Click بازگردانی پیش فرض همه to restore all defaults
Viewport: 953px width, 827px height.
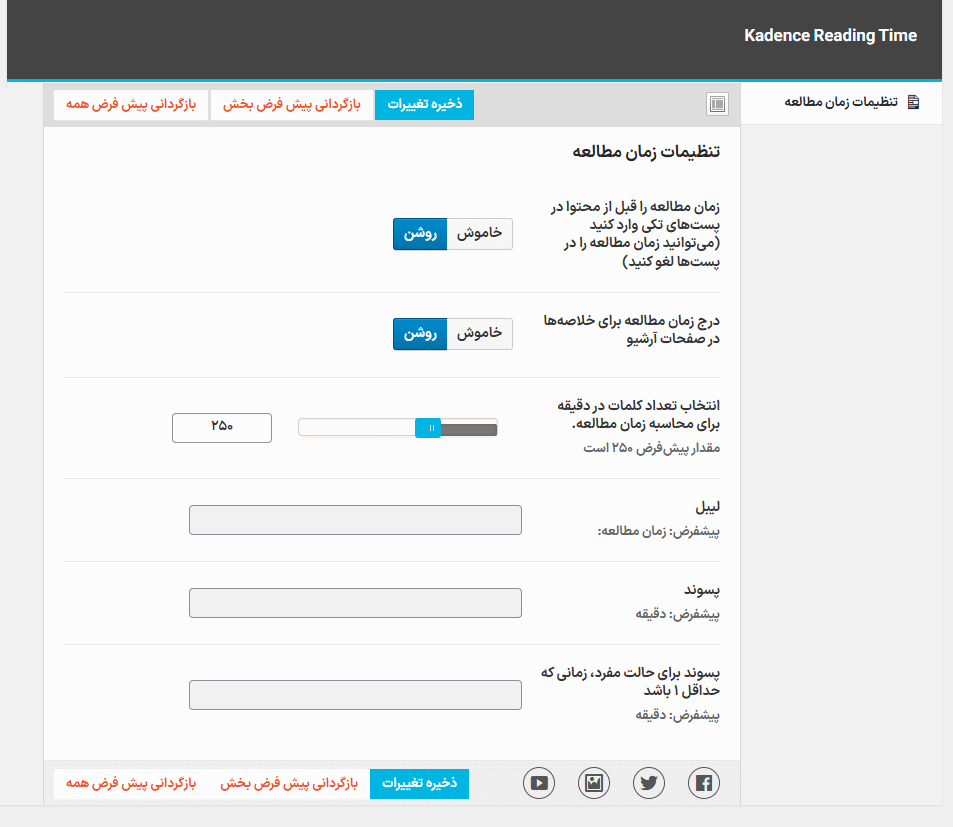tap(130, 104)
